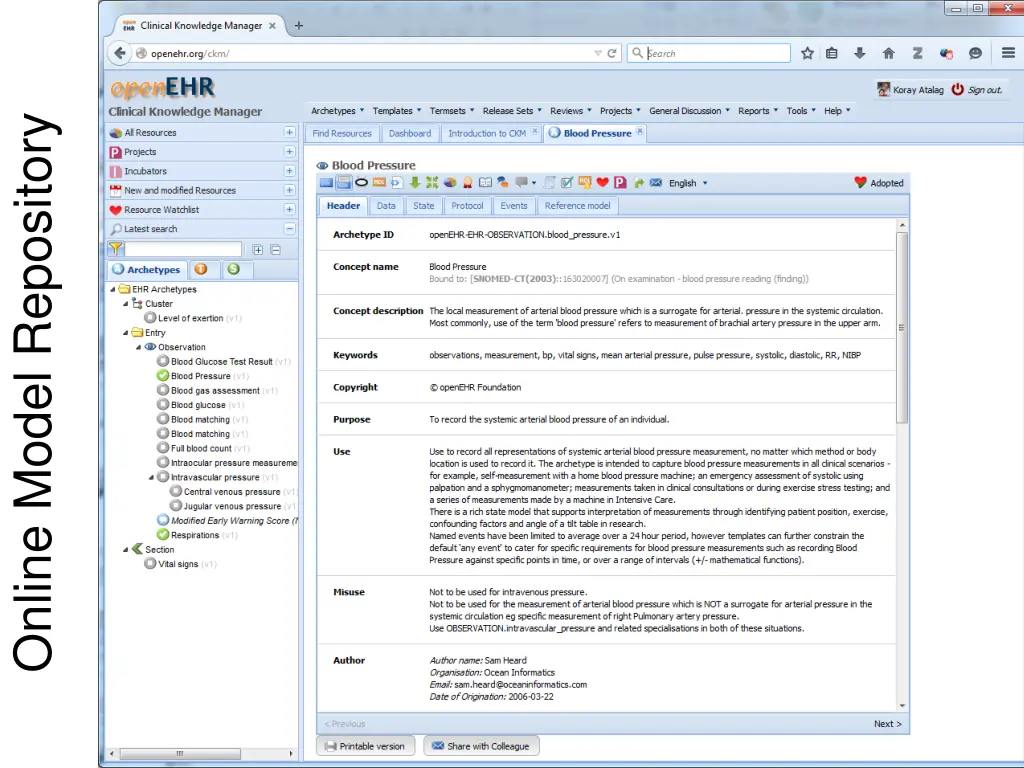The image size is (1024, 768).
Task: Click the blue envelope email icon
Action: (656, 183)
